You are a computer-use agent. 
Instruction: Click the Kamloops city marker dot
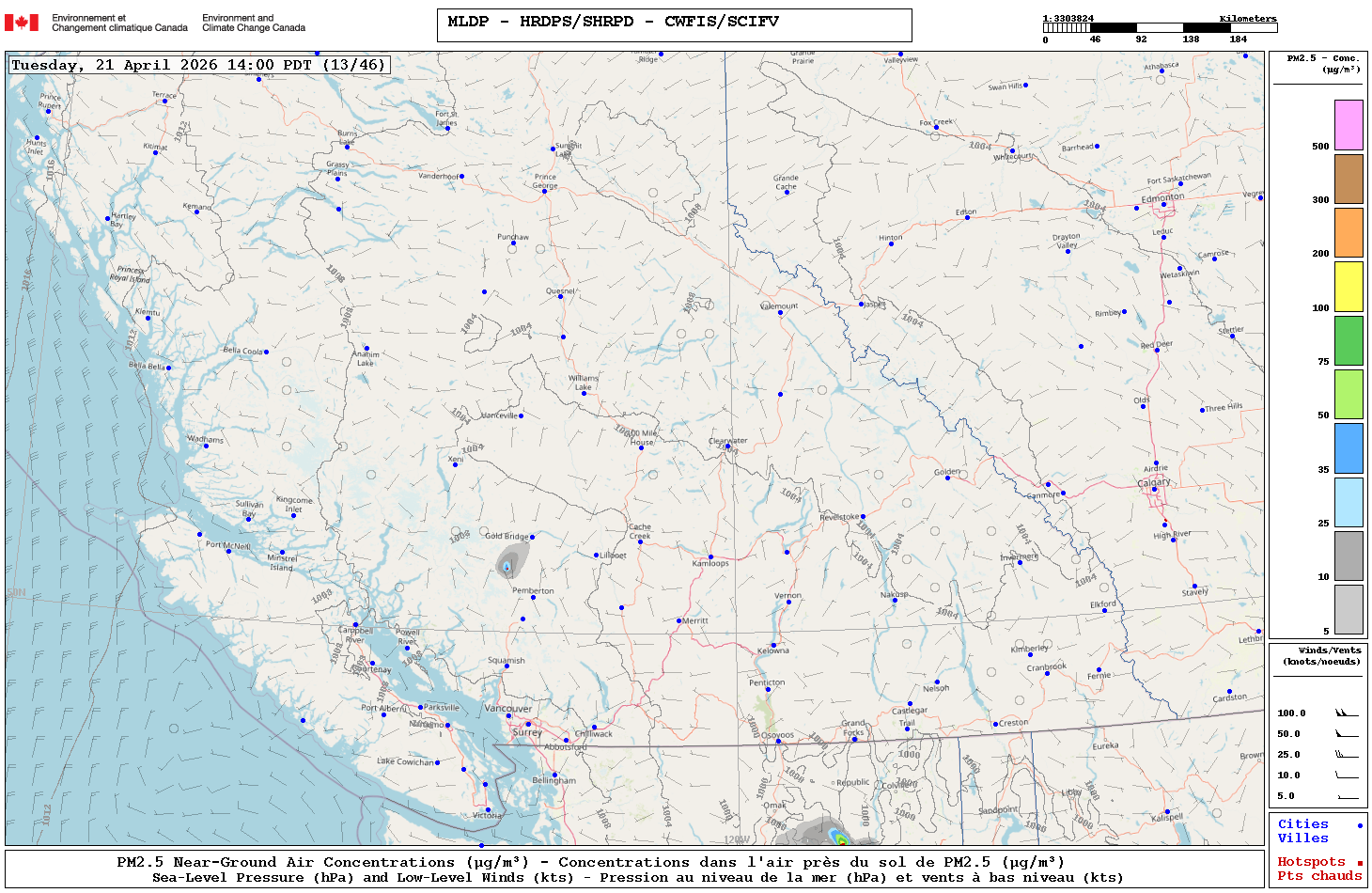[710, 557]
